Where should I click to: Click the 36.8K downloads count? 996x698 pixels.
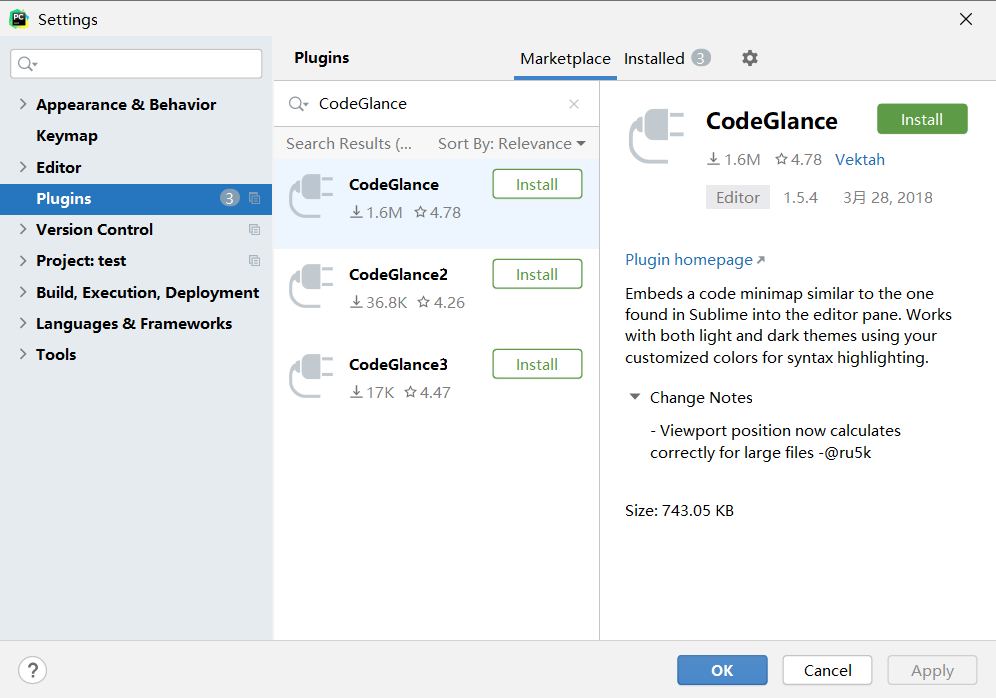[x=386, y=302]
